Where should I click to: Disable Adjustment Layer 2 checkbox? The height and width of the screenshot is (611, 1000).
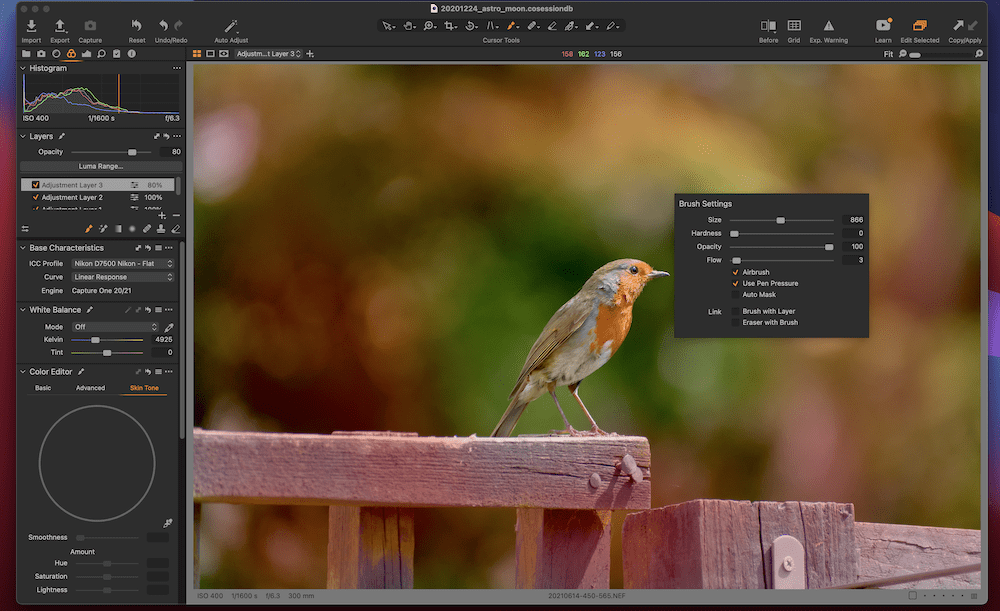pos(36,198)
